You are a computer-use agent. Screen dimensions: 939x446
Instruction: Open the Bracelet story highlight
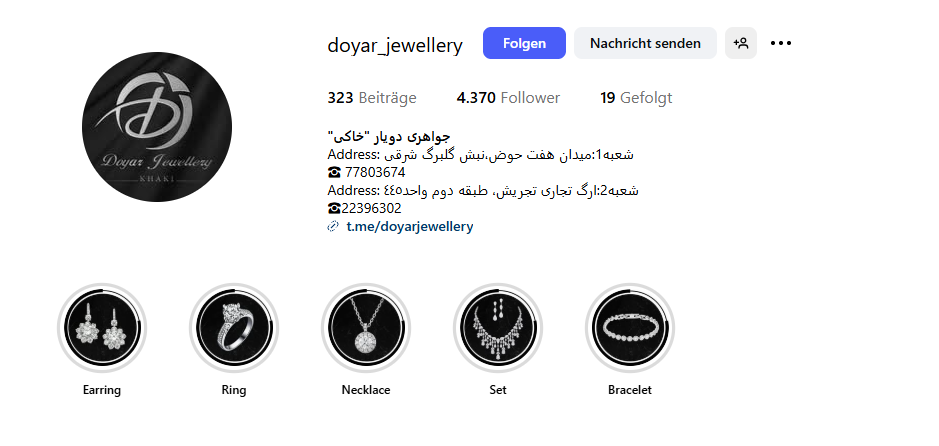(x=629, y=328)
